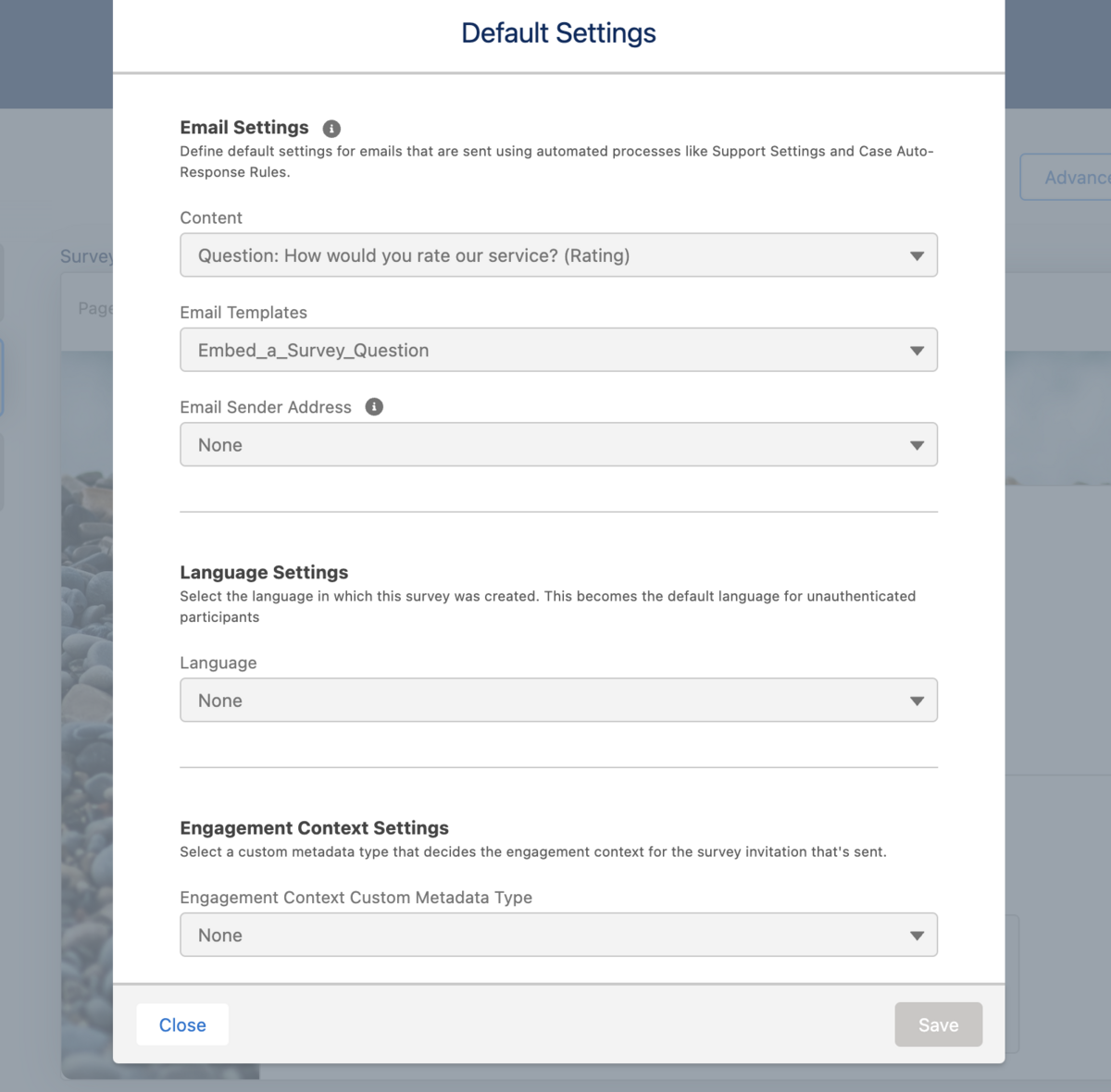Click the Save button
The height and width of the screenshot is (1092, 1111).
[x=938, y=1024]
